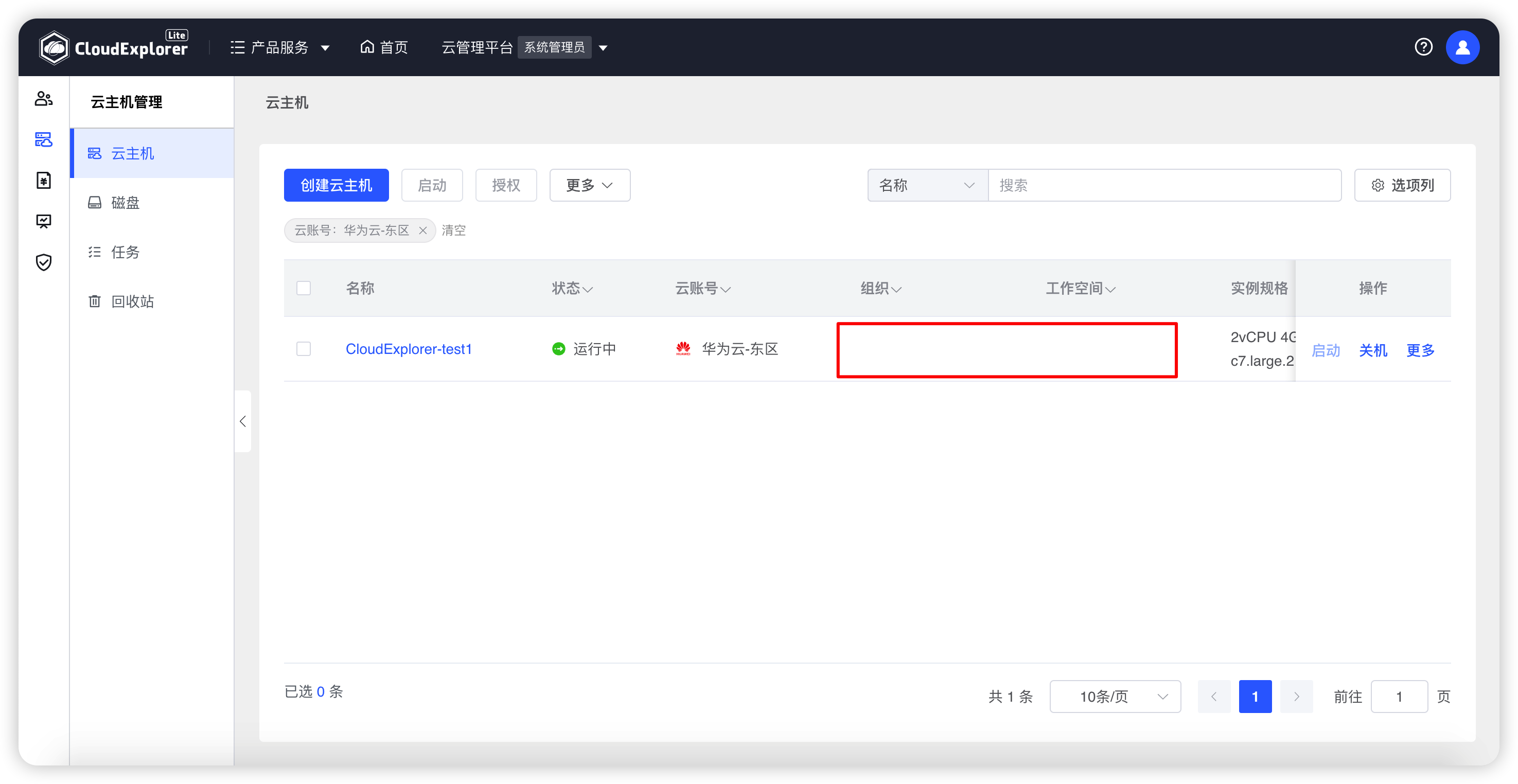Viewport: 1518px width, 784px height.
Task: Open the CloudExplorer-test1 host link
Action: tap(409, 349)
